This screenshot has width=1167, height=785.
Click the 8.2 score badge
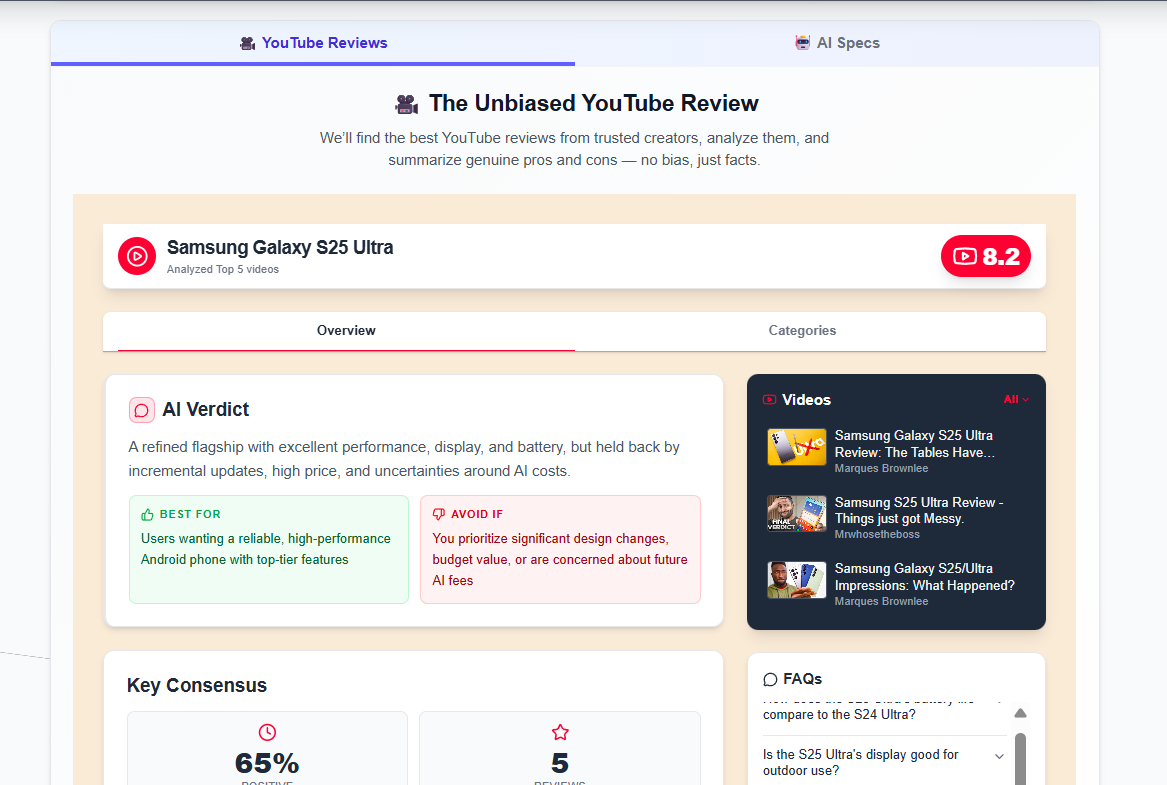[x=985, y=256]
